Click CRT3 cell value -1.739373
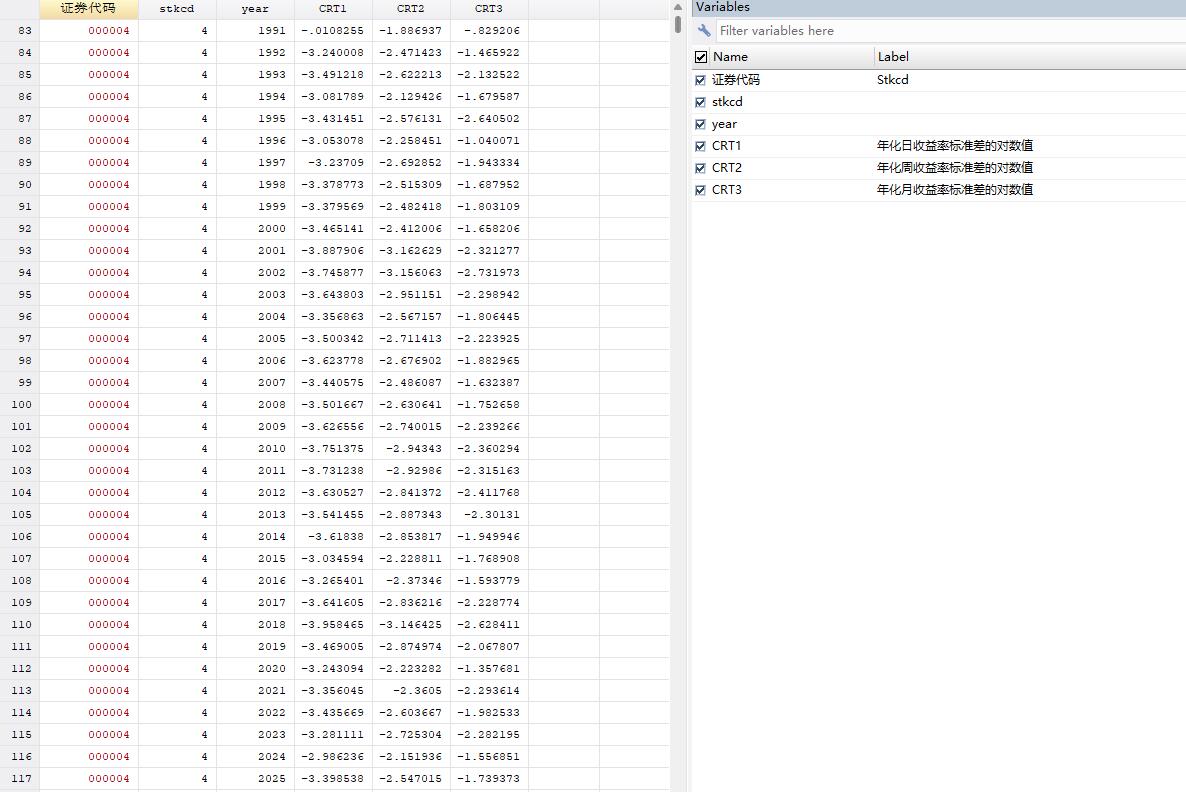 (x=488, y=778)
